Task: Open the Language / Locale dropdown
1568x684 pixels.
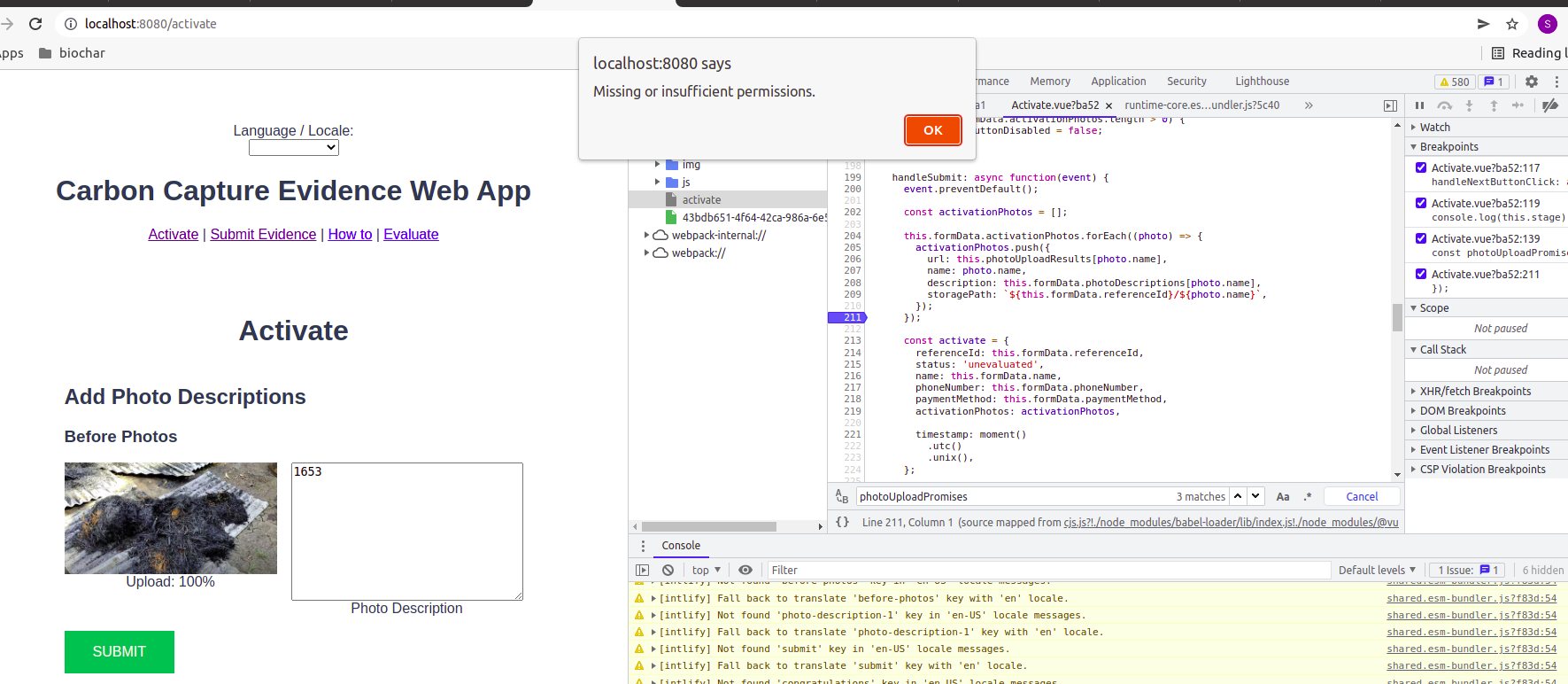Action: (x=294, y=148)
